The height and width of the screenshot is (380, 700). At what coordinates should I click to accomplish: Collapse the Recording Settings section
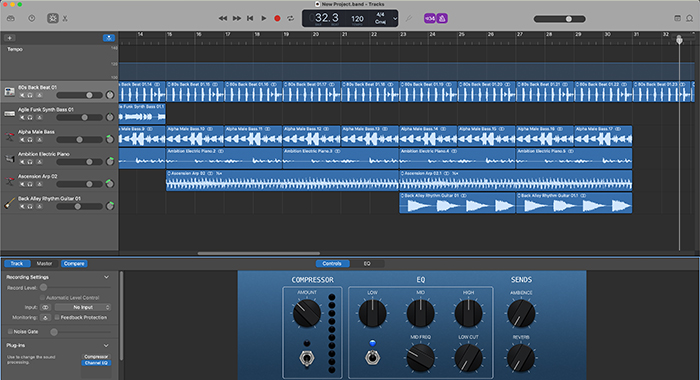coord(106,277)
